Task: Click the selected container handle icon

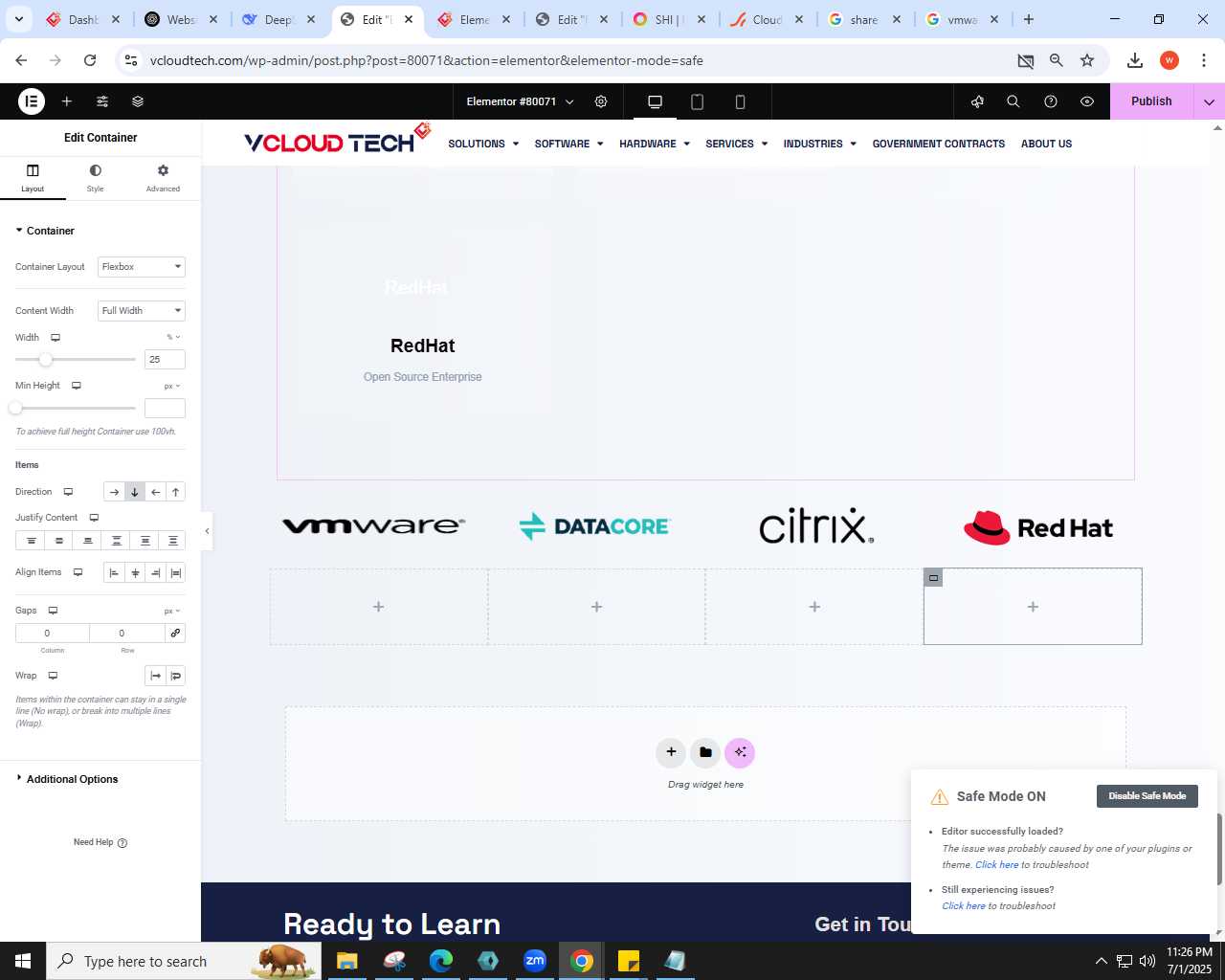Action: [933, 577]
